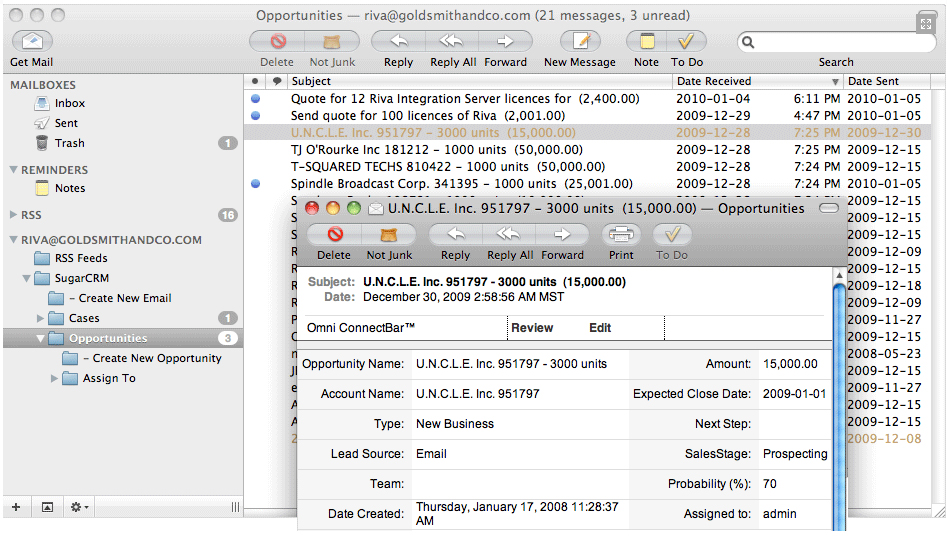Click Delete in the message window
Viewport: 947px width, 536px height.
[x=335, y=234]
